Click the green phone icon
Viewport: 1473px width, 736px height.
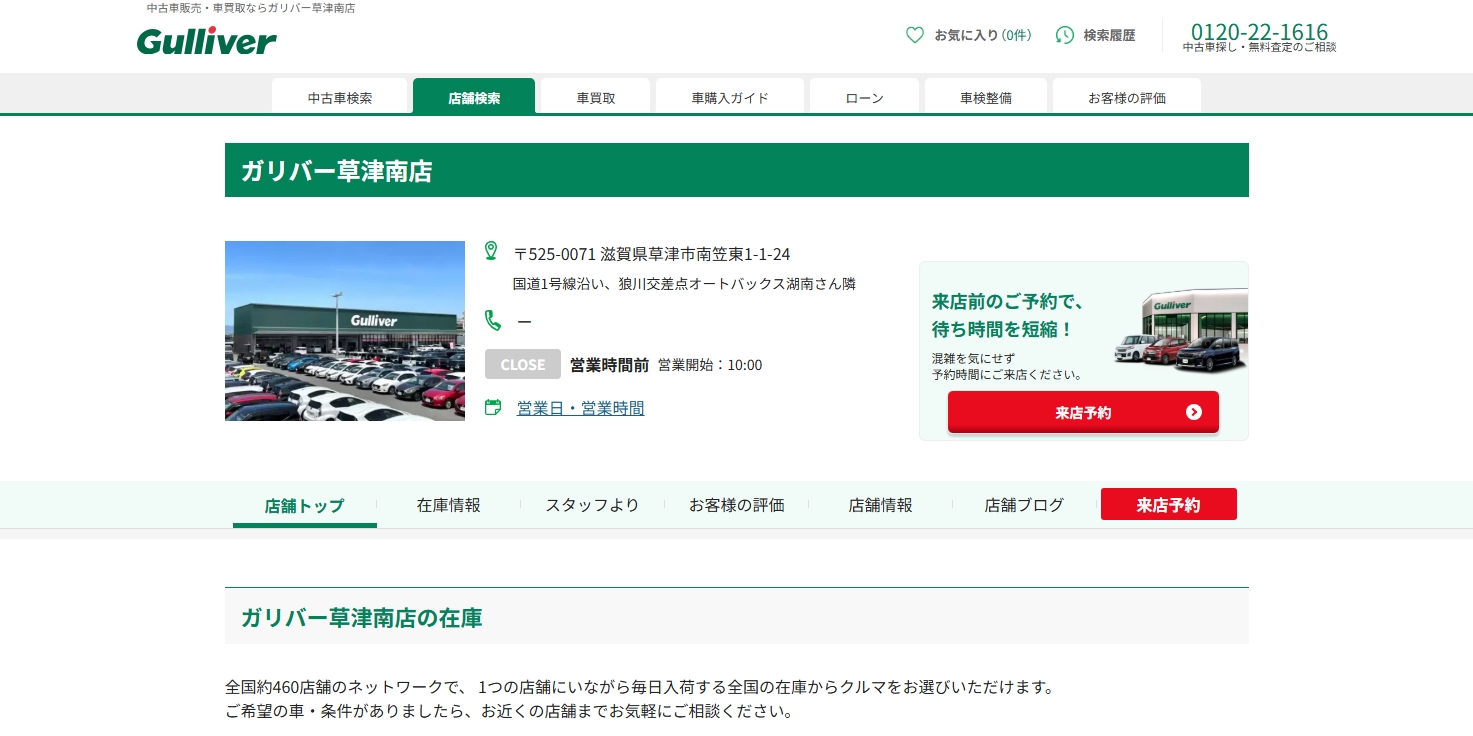click(x=492, y=320)
